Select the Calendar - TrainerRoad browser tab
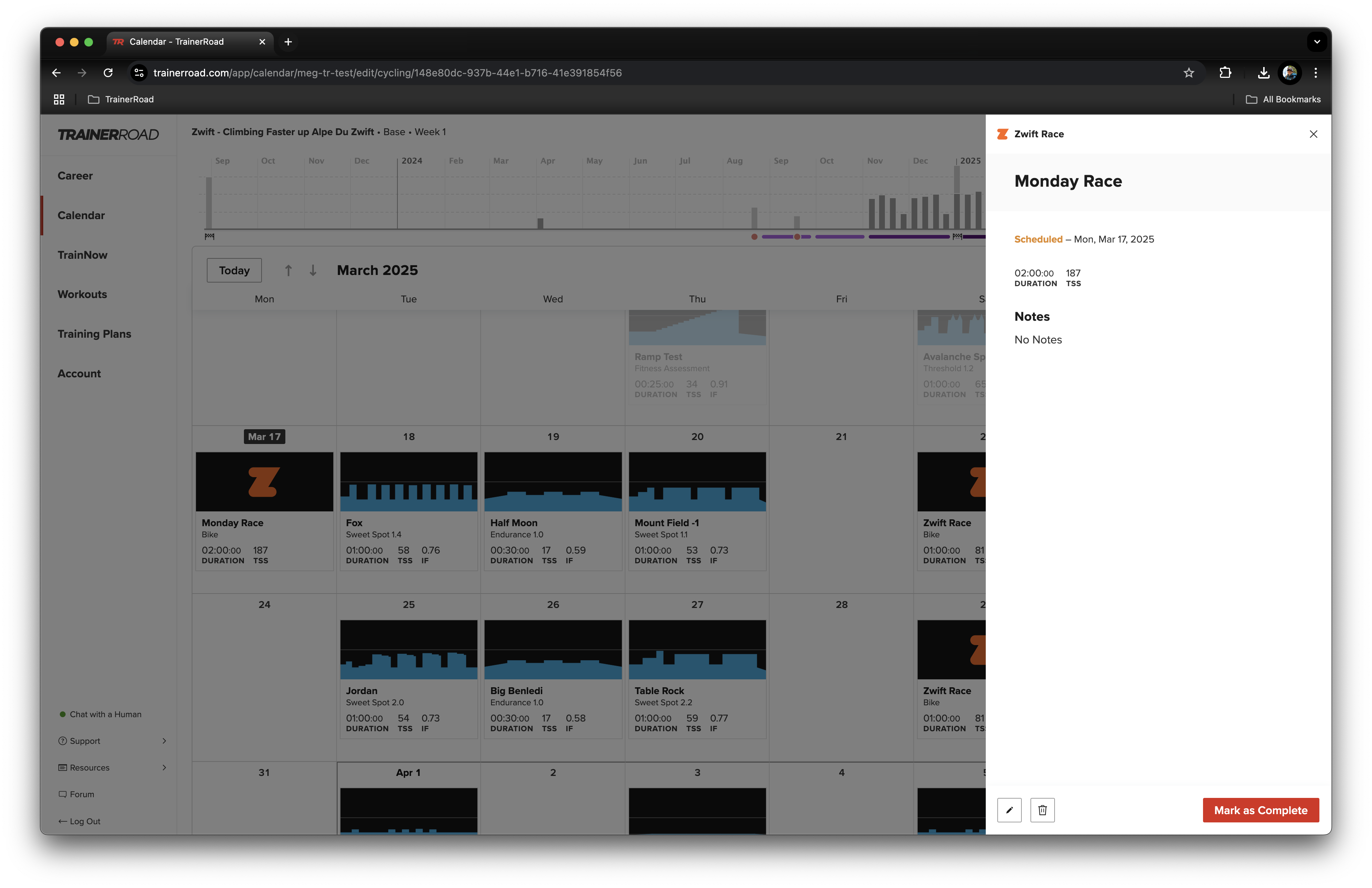 tap(190, 41)
